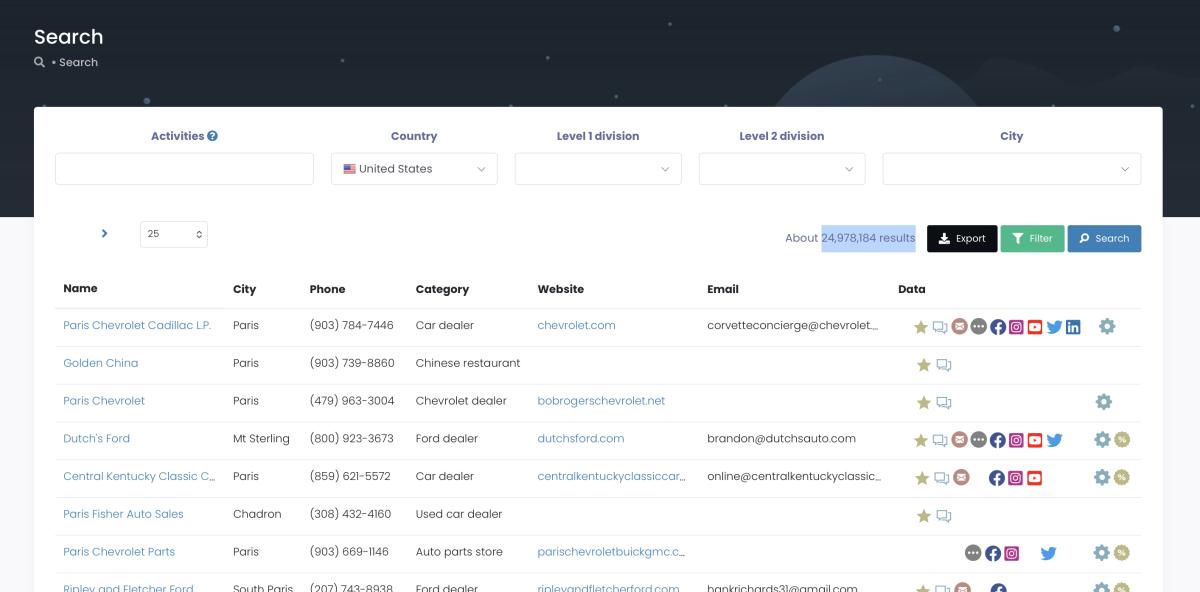The height and width of the screenshot is (592, 1200).
Task: Open YouTube icon for Central Kentucky Classic
Action: pos(1035,477)
